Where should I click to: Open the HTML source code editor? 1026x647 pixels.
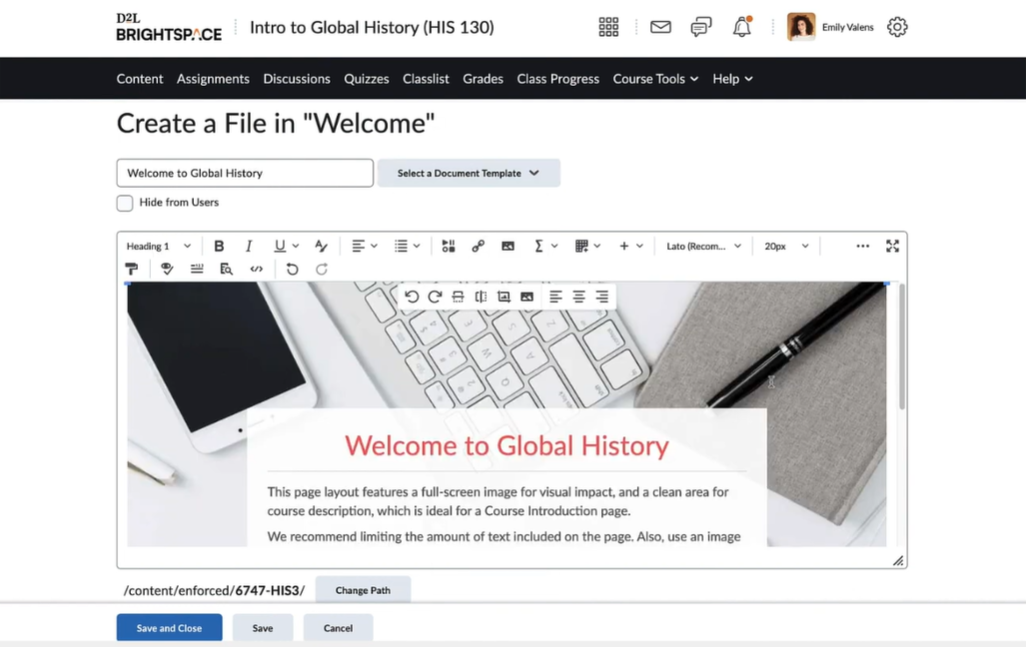[x=256, y=269]
